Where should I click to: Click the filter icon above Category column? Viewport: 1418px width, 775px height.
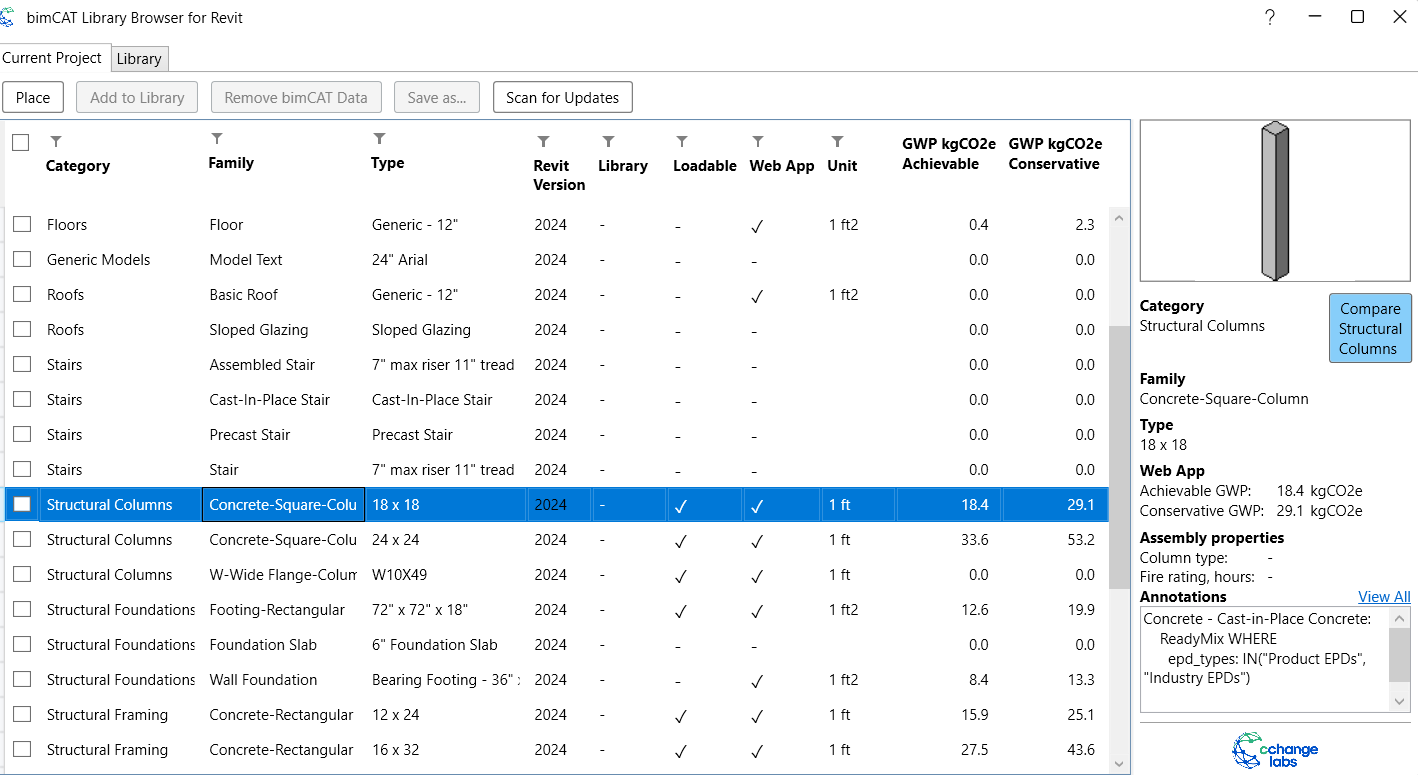pyautogui.click(x=56, y=141)
